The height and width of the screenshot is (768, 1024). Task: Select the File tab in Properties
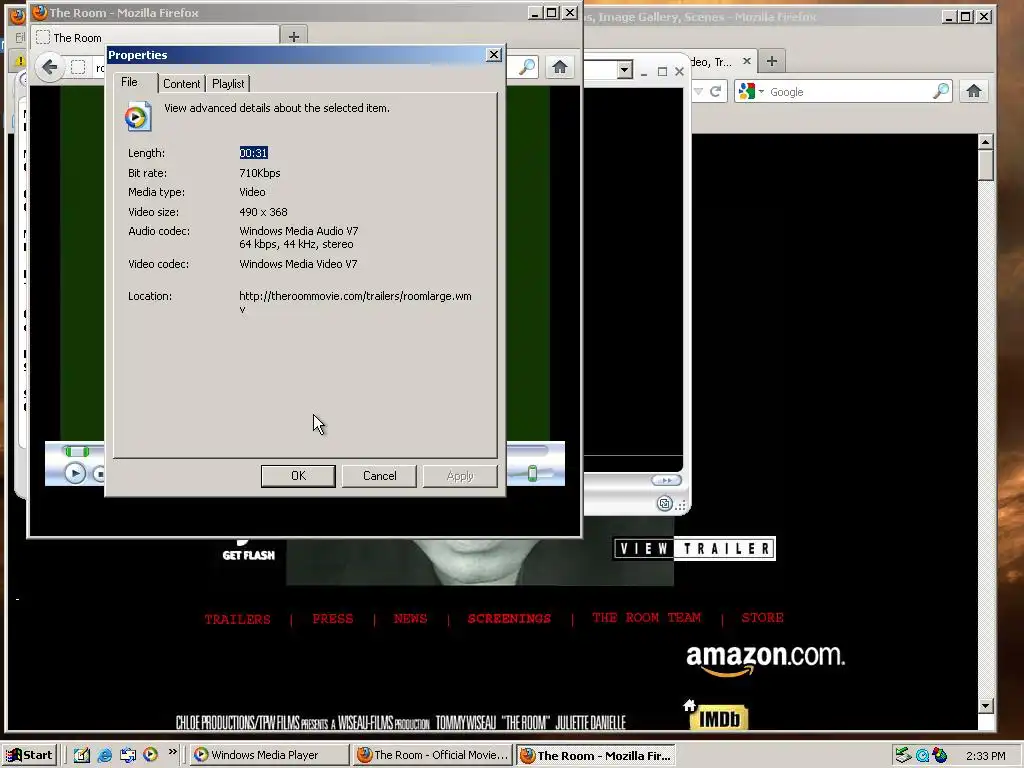[129, 82]
